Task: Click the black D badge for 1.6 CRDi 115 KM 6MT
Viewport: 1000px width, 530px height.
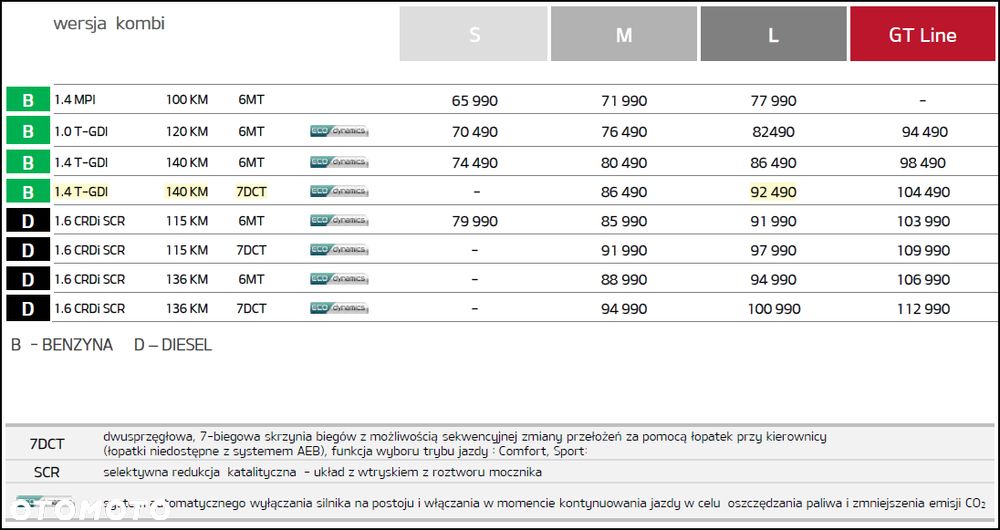Action: click(x=28, y=221)
